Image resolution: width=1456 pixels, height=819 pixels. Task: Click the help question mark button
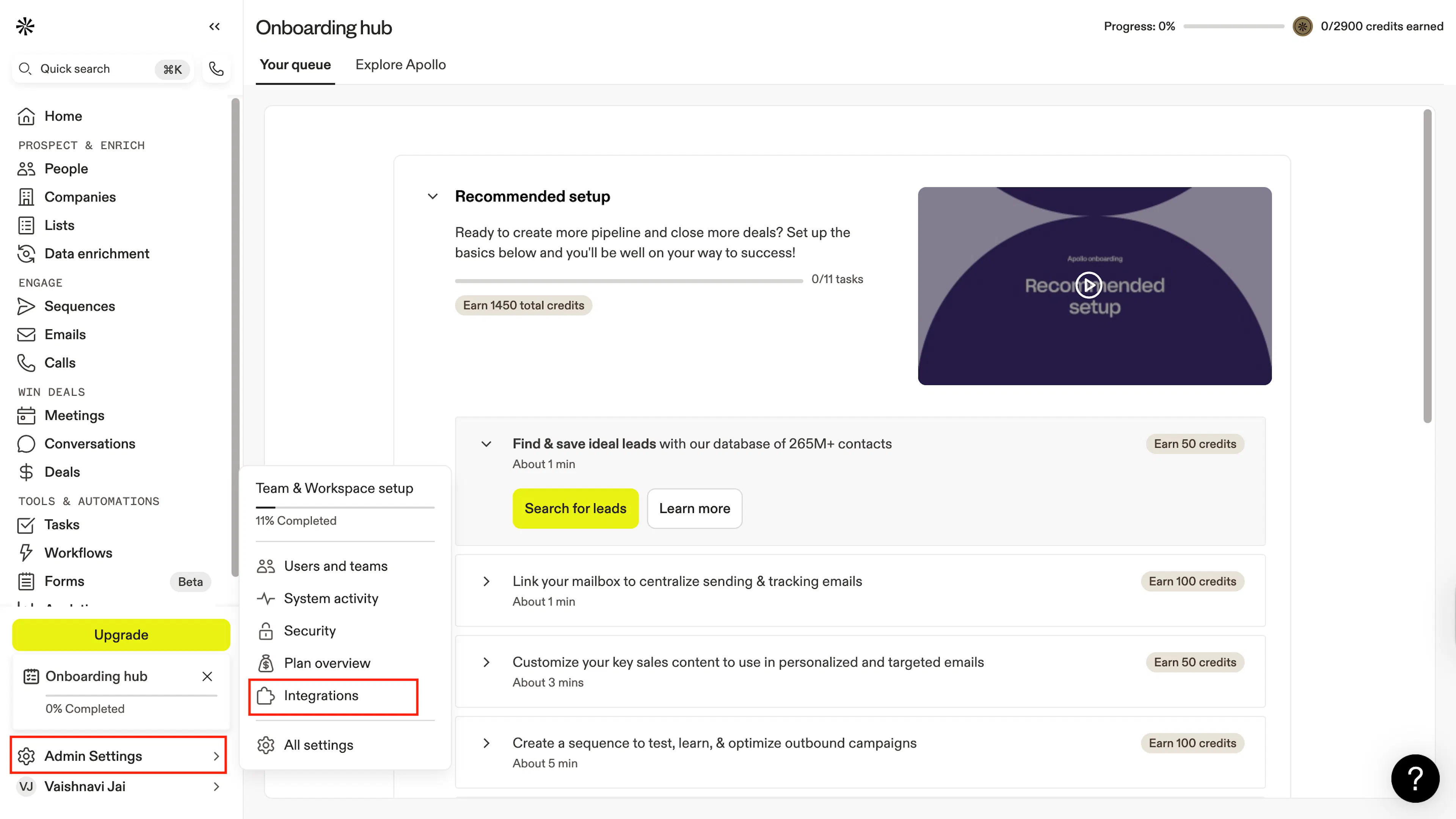pos(1415,778)
